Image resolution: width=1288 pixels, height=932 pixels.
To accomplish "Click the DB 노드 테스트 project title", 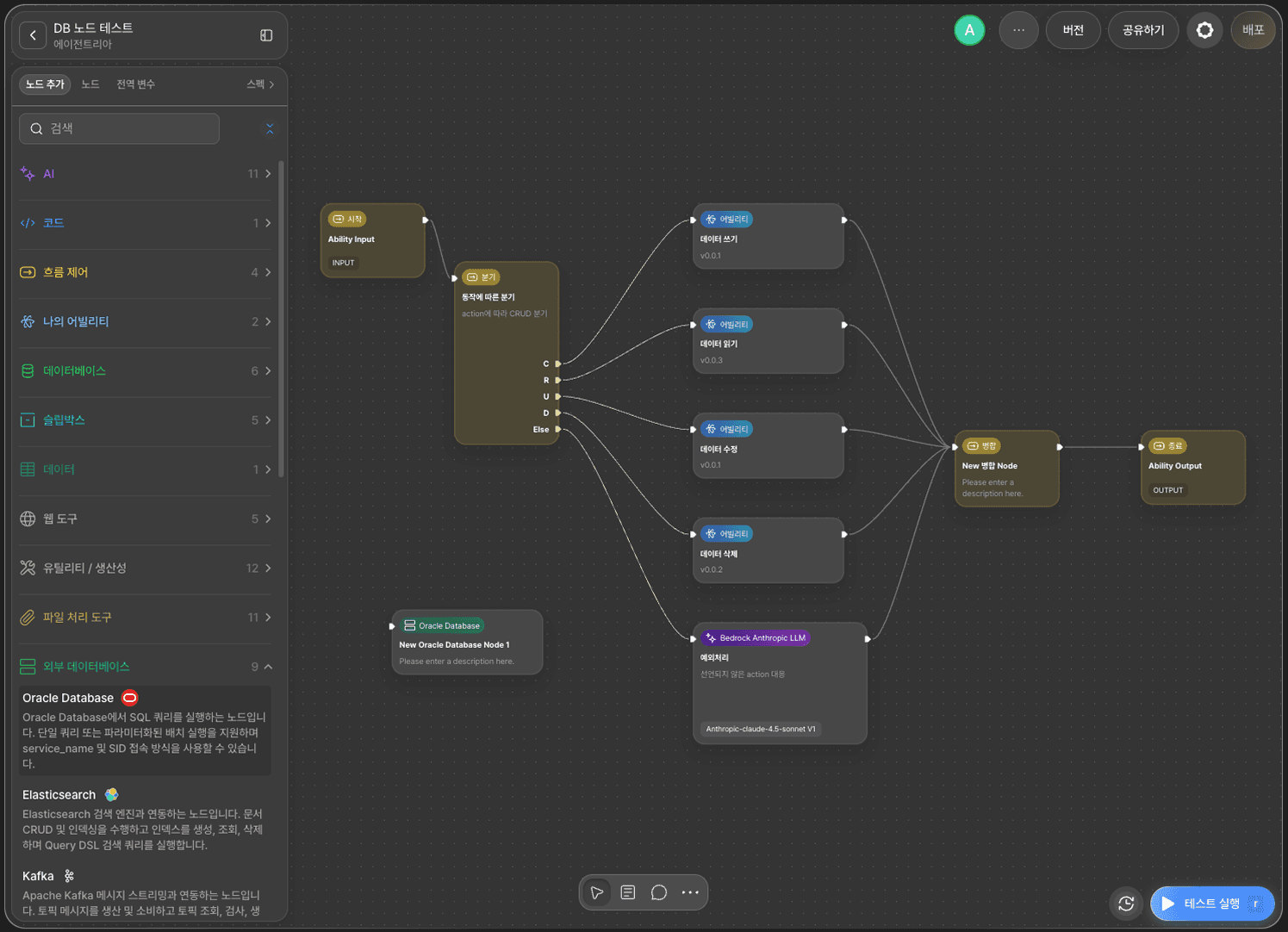I will point(93,28).
